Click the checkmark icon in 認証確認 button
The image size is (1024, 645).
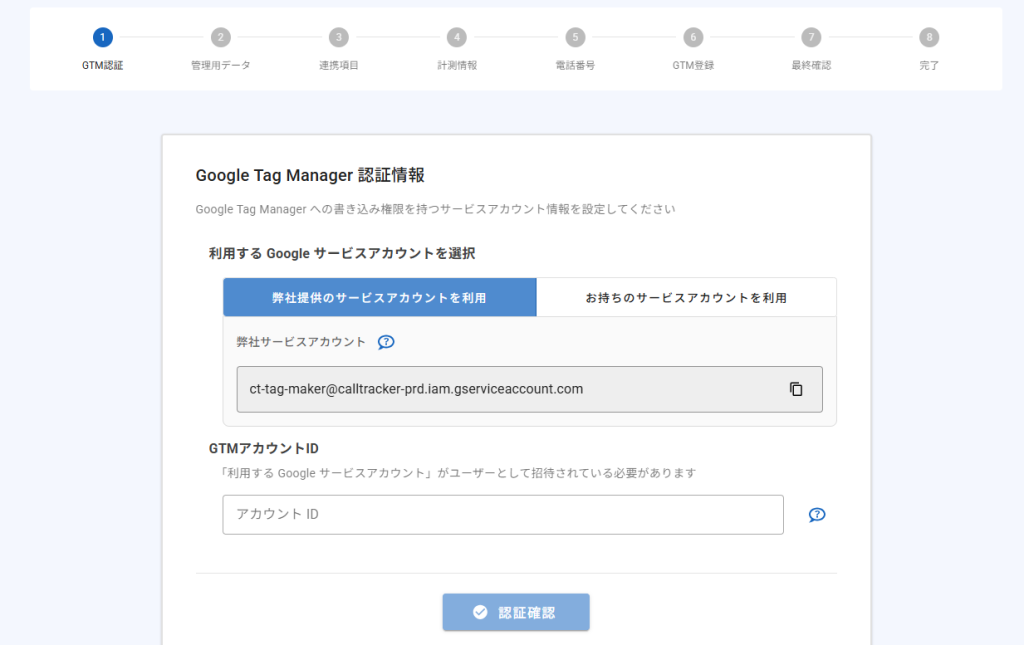point(480,612)
